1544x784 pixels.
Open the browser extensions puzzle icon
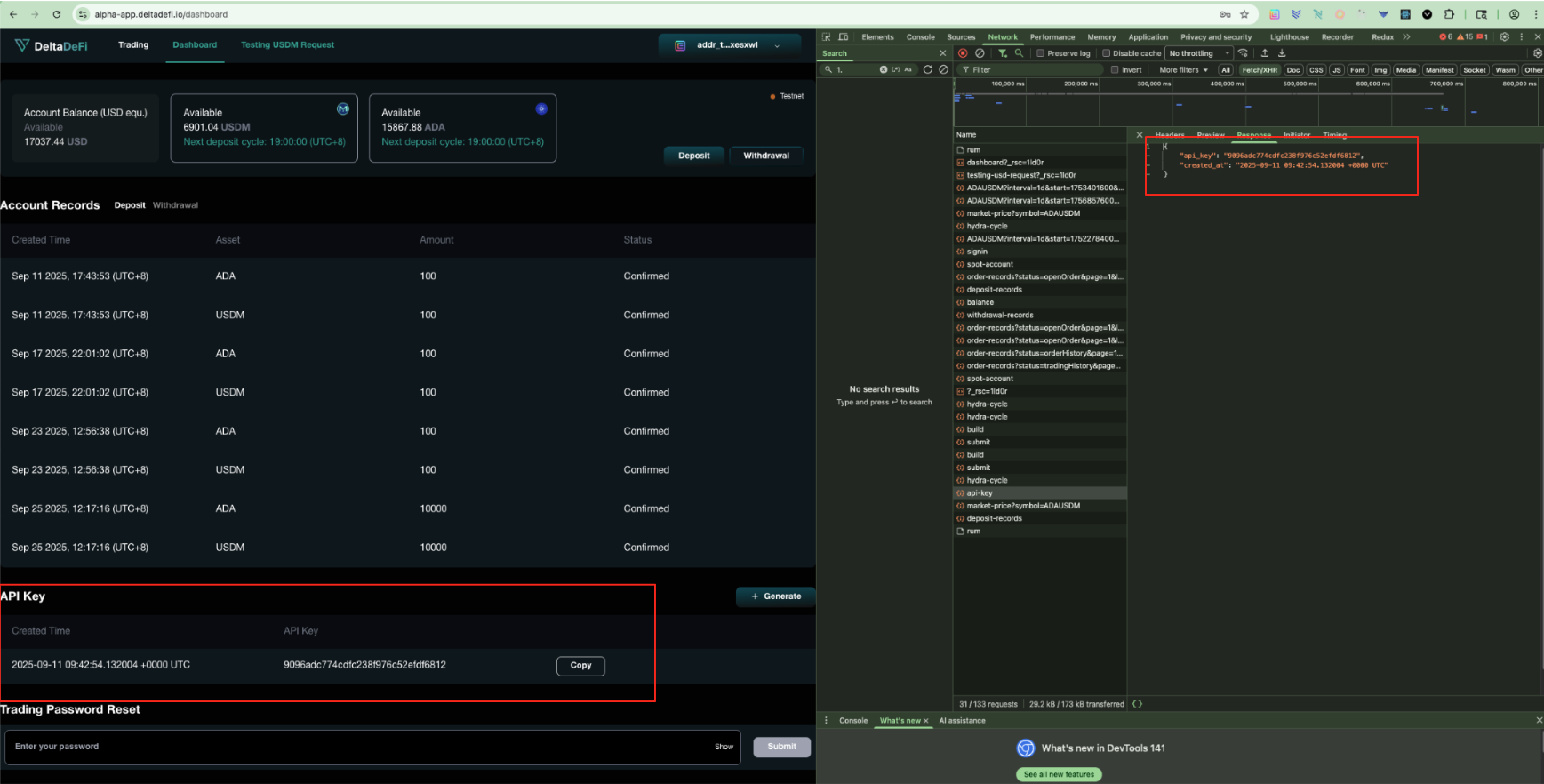click(x=1449, y=14)
